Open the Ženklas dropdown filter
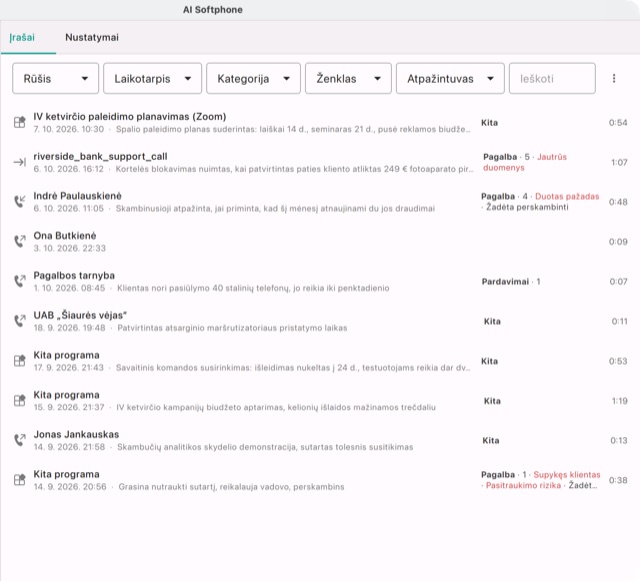 tap(348, 78)
